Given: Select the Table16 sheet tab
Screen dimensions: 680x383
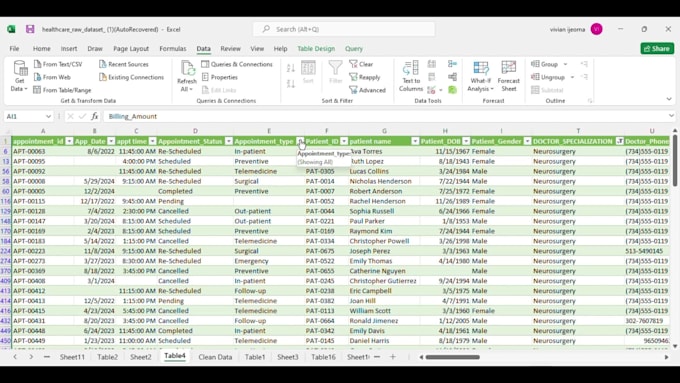Looking at the screenshot, I should [324, 357].
